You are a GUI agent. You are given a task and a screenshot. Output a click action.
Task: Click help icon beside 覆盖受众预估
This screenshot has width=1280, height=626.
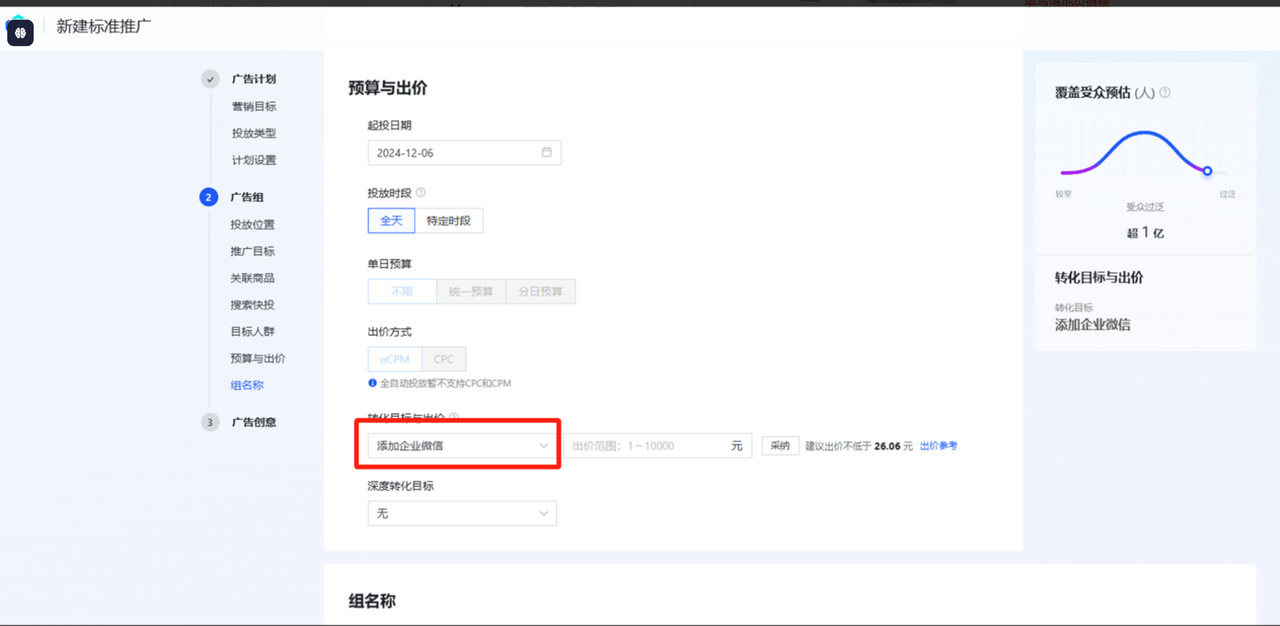[x=1165, y=93]
